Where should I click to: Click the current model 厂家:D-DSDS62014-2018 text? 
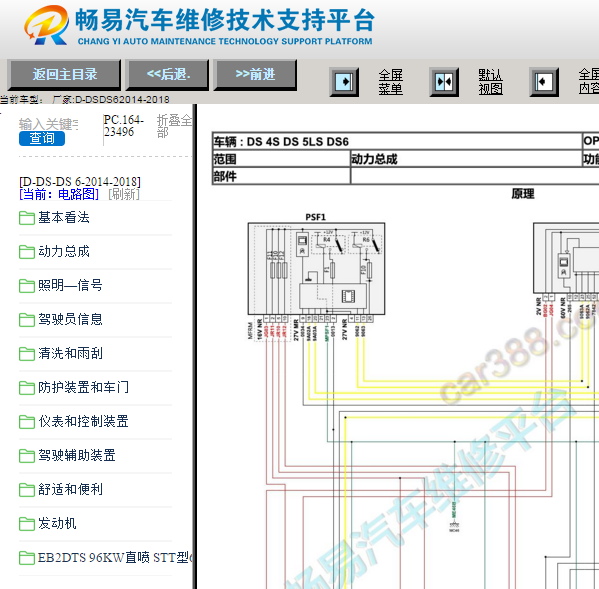tap(111, 100)
